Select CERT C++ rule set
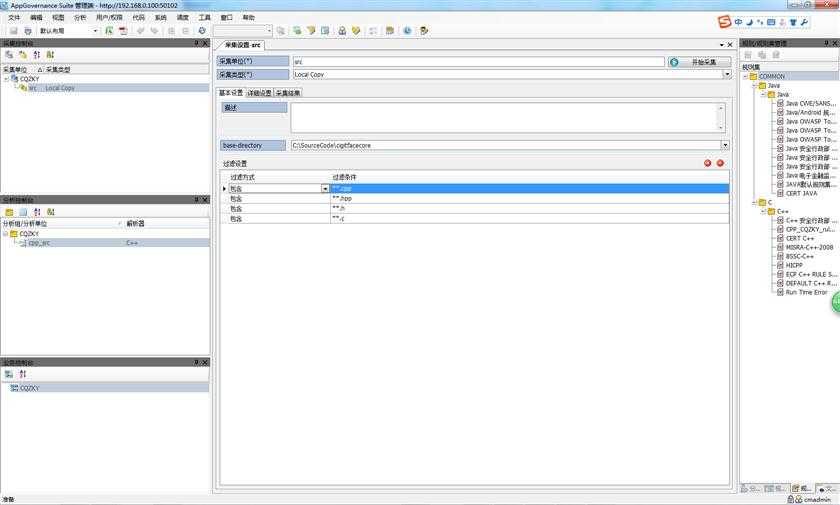The image size is (840, 505). 799,238
